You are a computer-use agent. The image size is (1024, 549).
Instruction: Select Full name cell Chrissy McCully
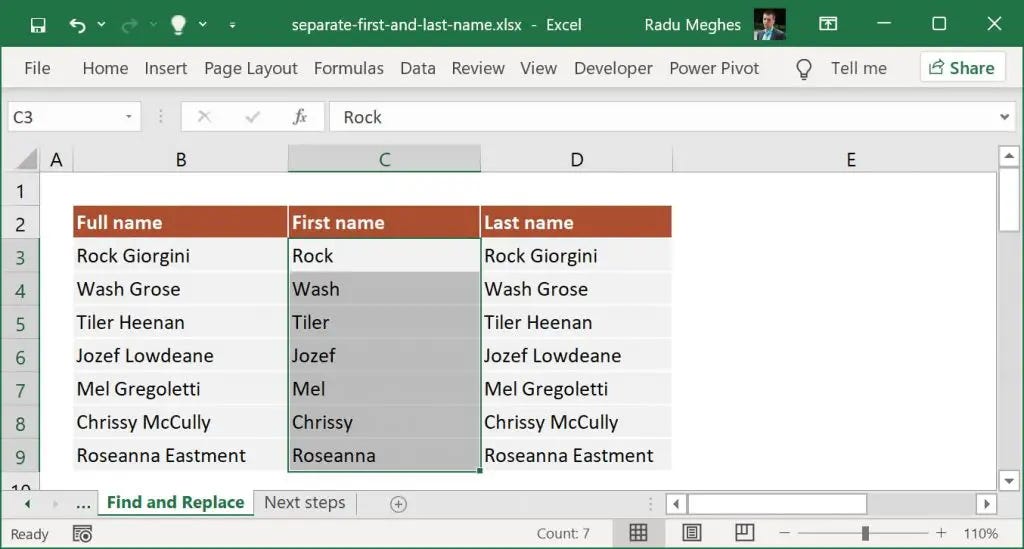pos(180,422)
